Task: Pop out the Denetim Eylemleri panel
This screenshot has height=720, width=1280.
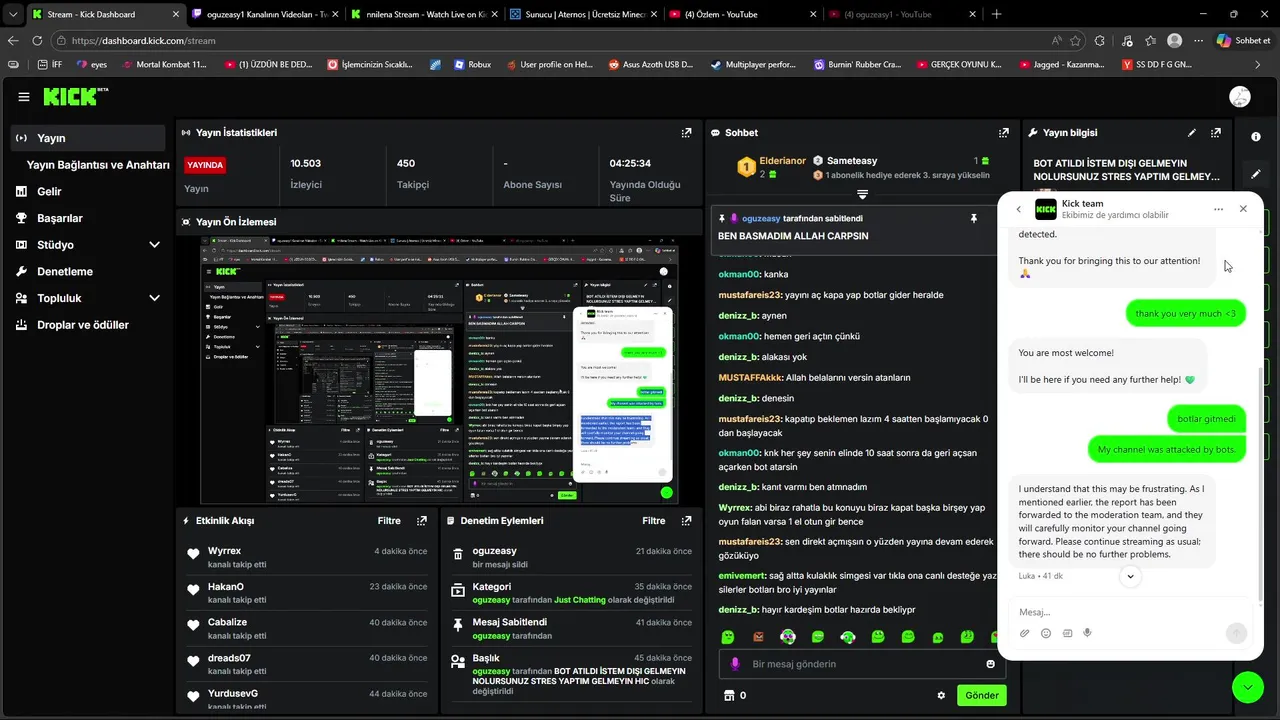Action: coord(686,521)
